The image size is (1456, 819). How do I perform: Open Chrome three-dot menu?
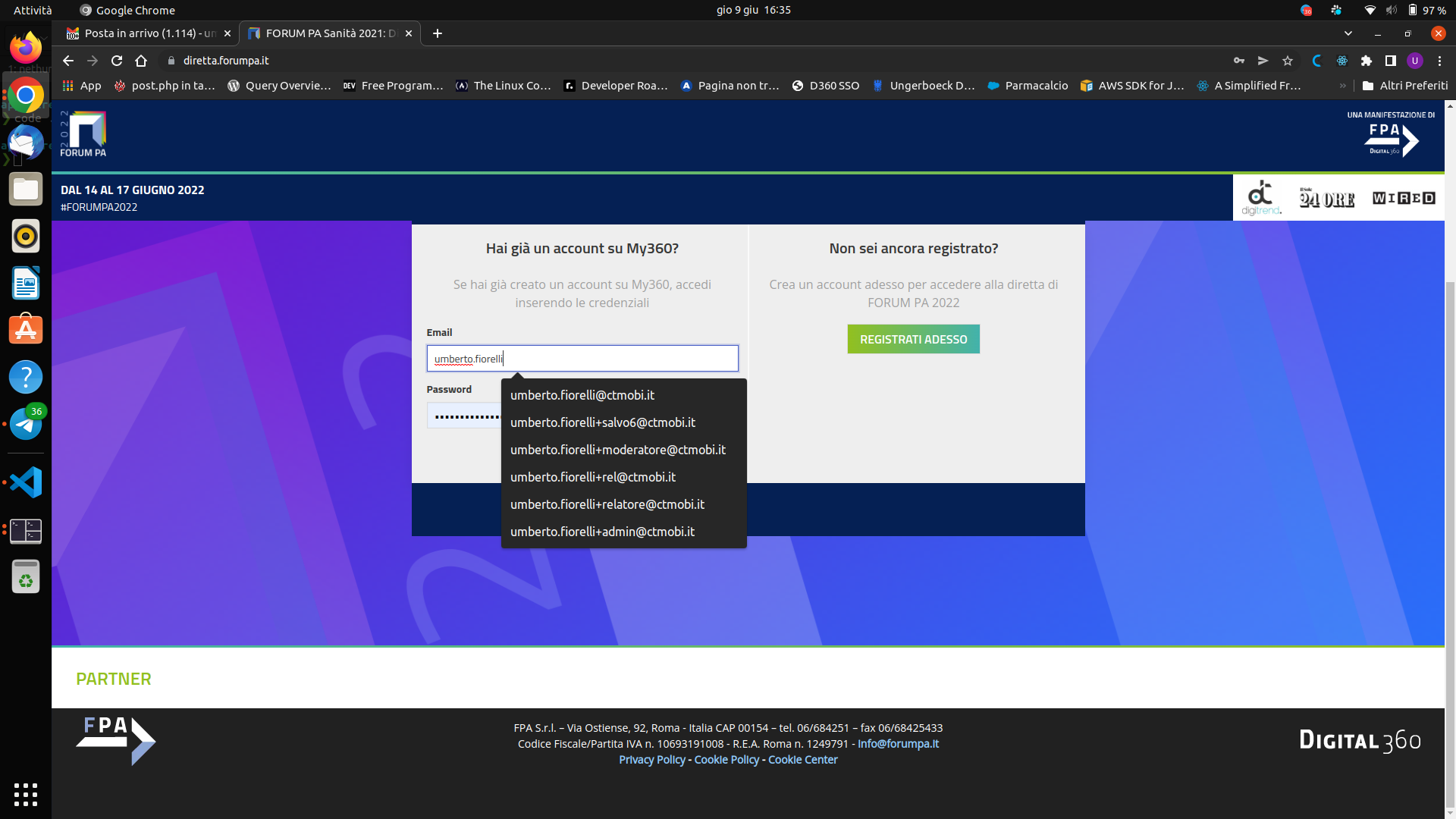pos(1439,61)
